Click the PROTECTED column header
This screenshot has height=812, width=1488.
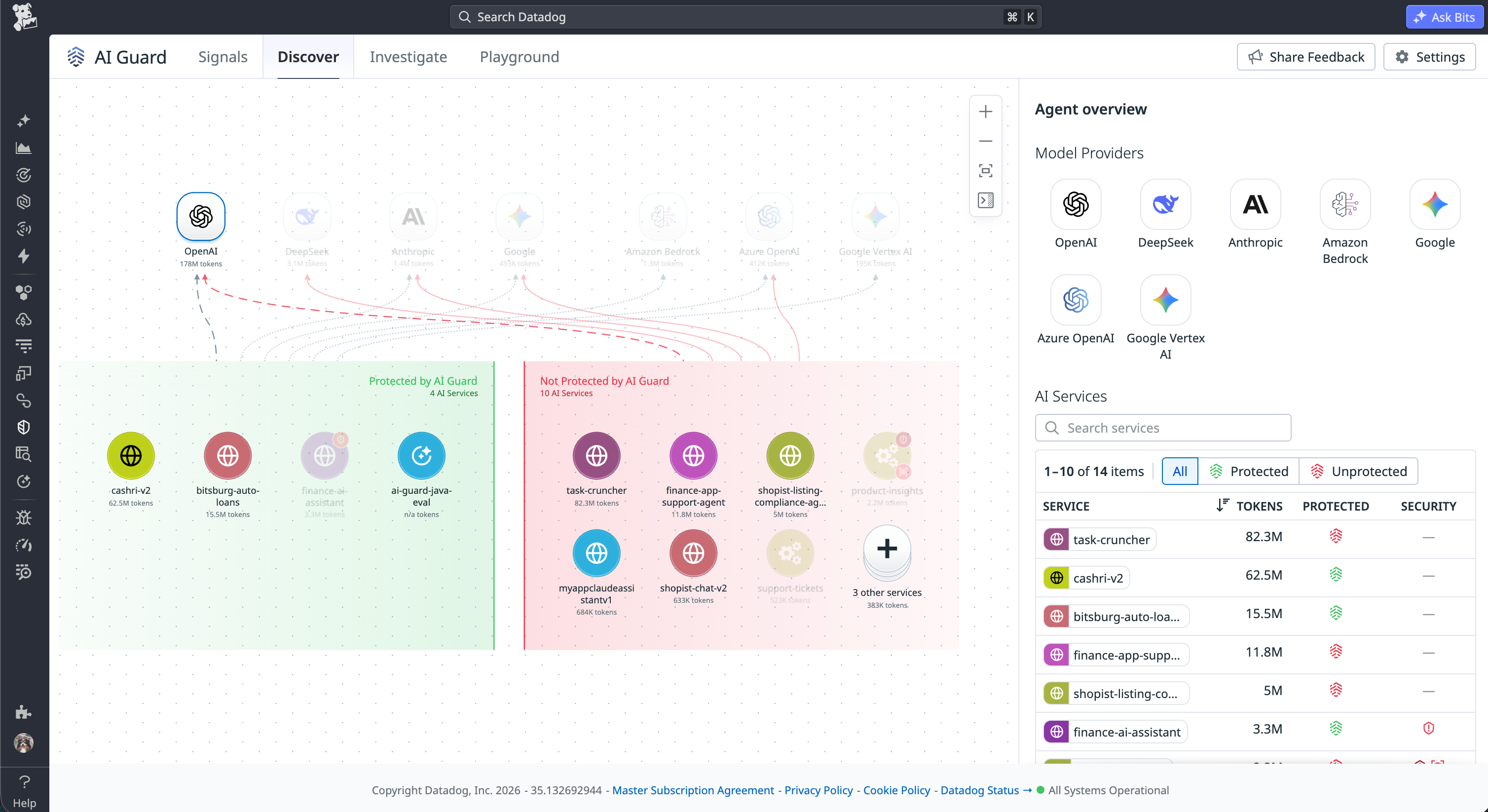(1335, 506)
